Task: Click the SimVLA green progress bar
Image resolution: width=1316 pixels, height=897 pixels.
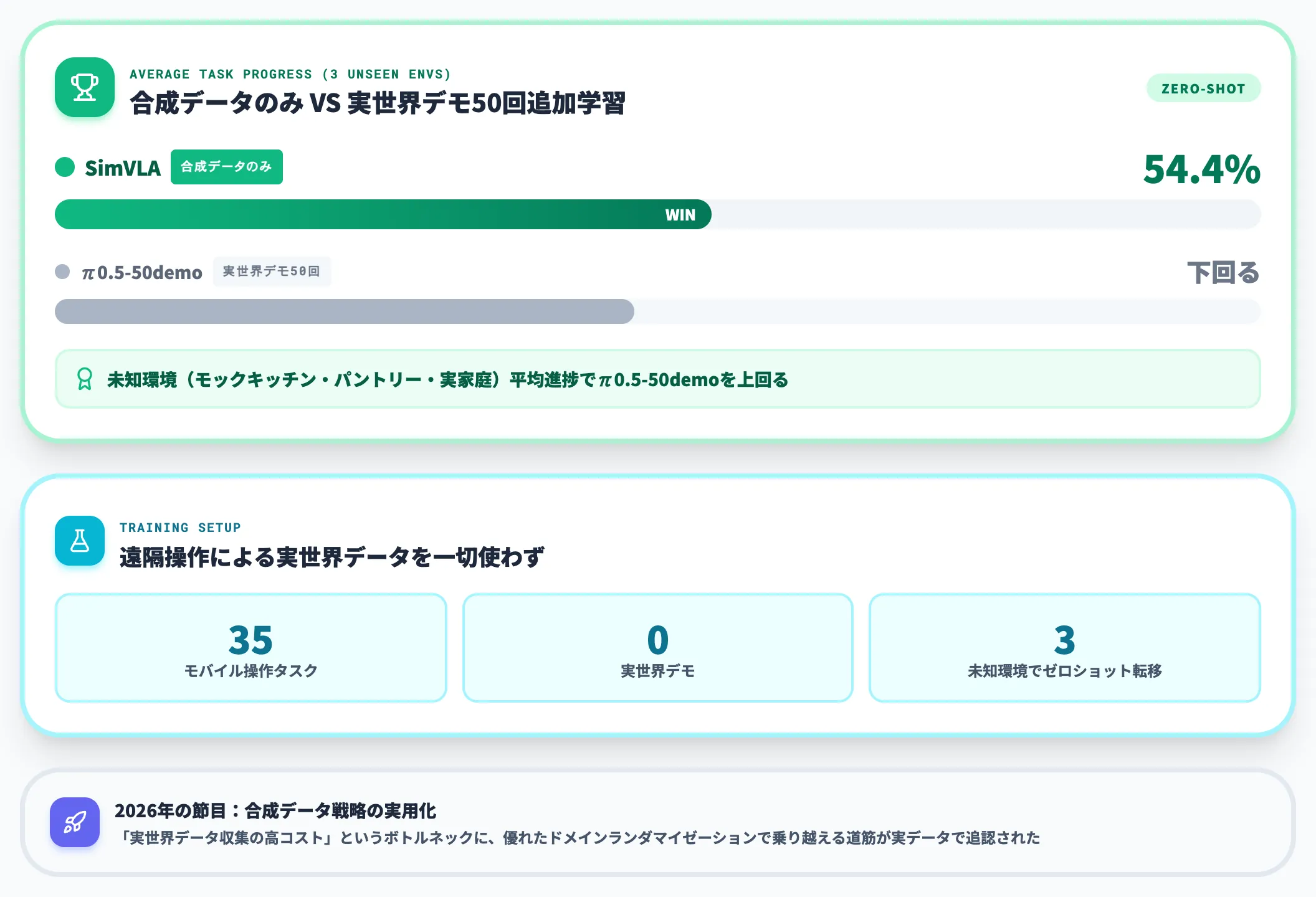Action: (x=383, y=214)
